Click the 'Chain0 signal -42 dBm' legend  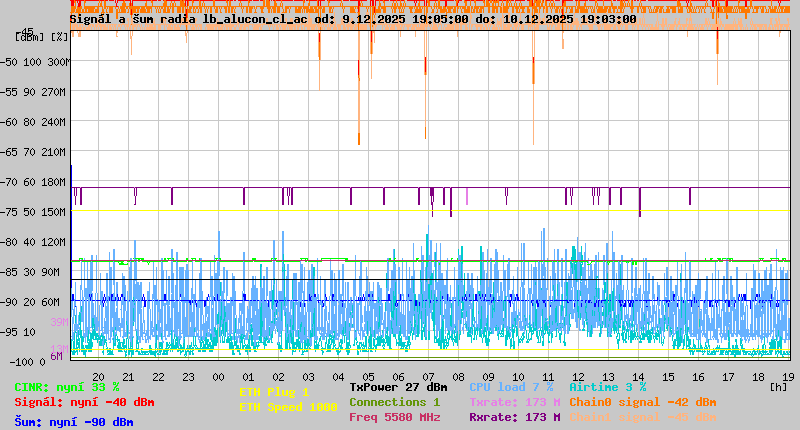[643, 402]
